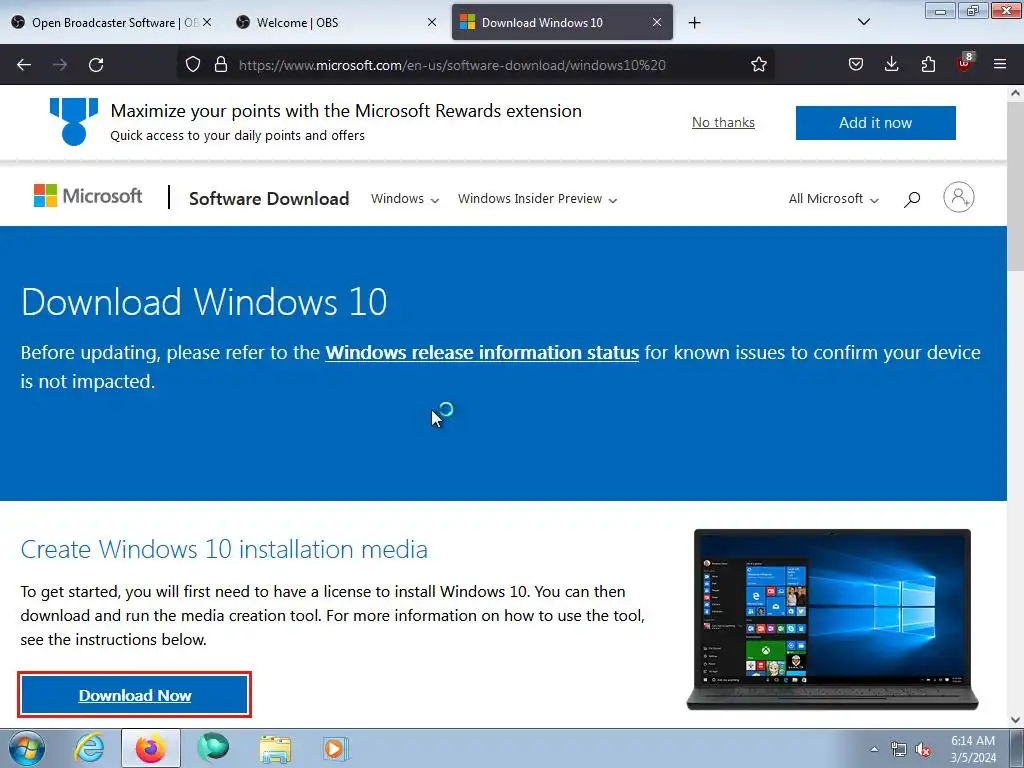The height and width of the screenshot is (768, 1024).
Task: Launch Internet Explorer from the taskbar
Action: [89, 748]
